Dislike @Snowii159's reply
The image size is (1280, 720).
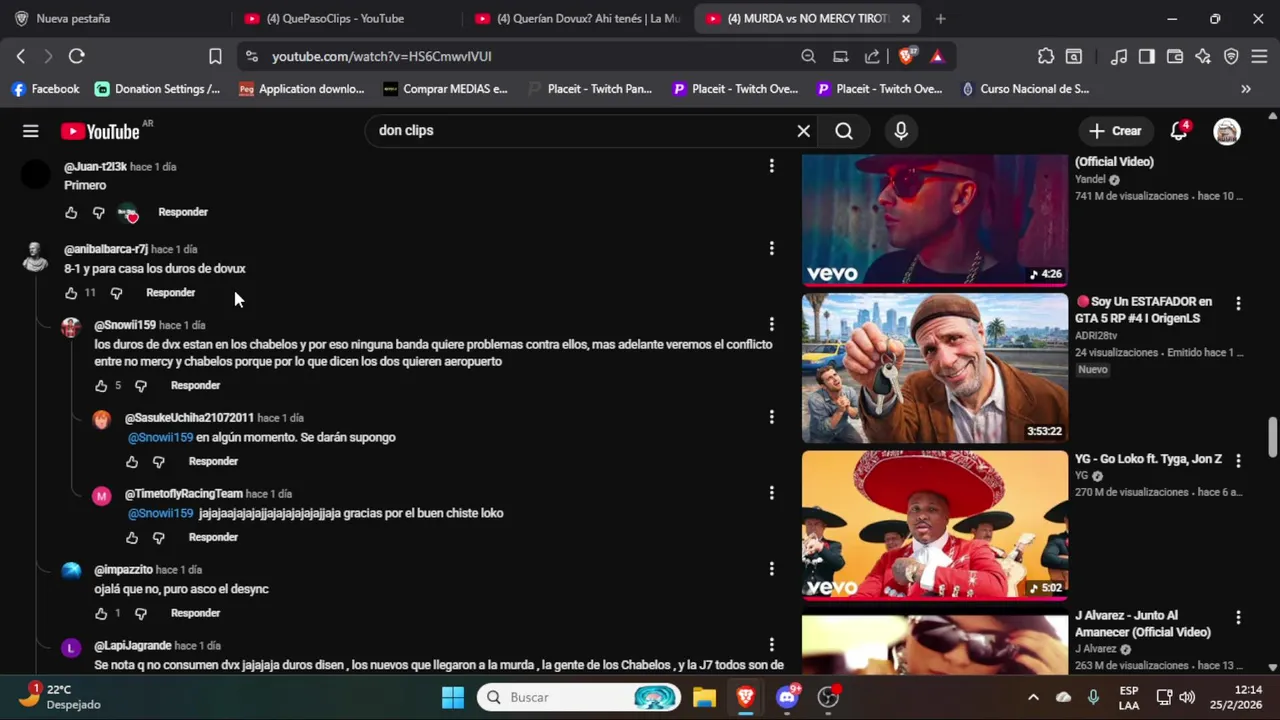click(141, 386)
